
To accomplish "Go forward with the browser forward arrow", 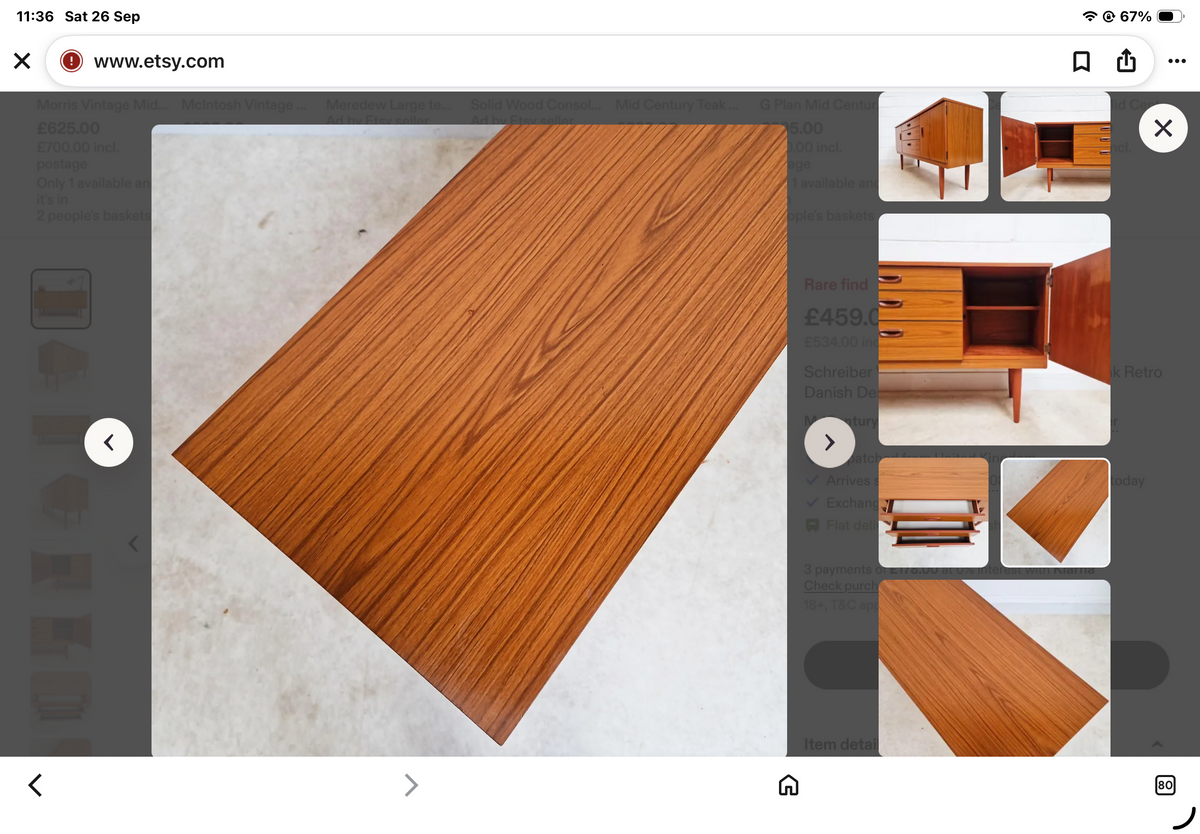I will click(x=410, y=785).
